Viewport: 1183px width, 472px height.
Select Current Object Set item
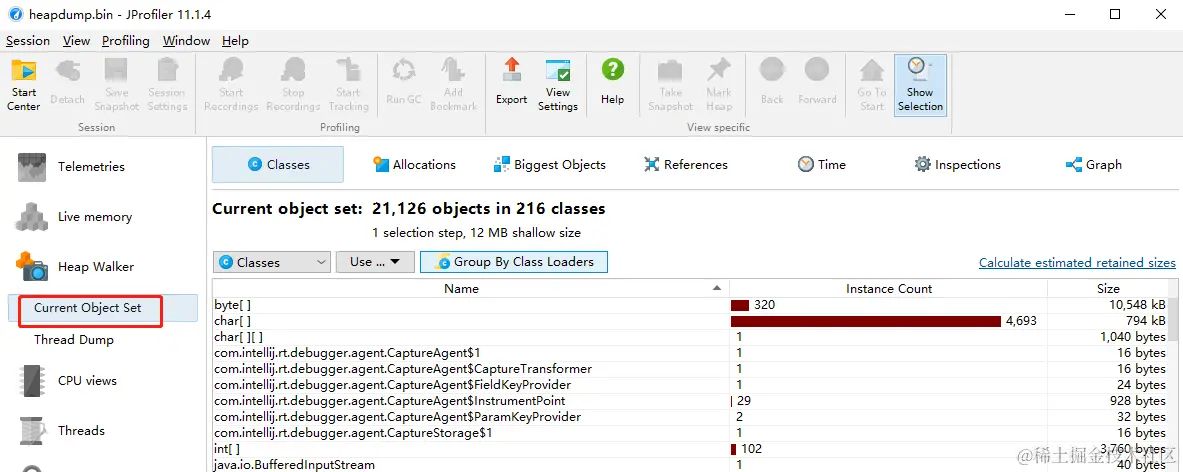point(103,308)
